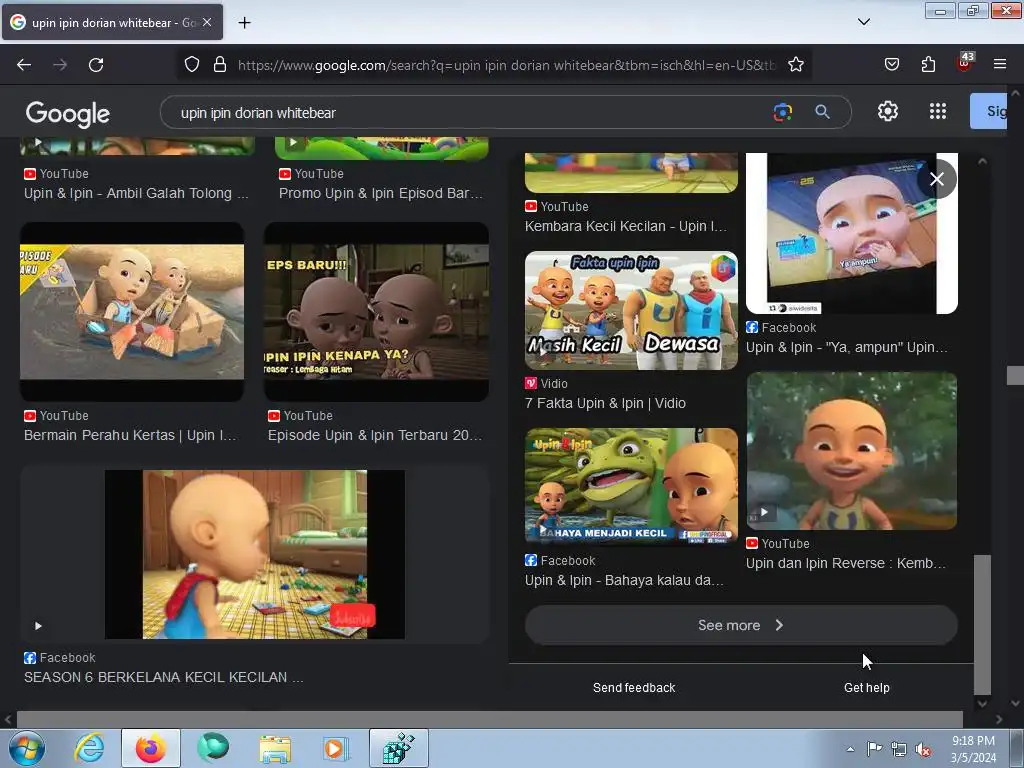Open the muted volume tray icon
The image size is (1024, 768).
click(923, 750)
